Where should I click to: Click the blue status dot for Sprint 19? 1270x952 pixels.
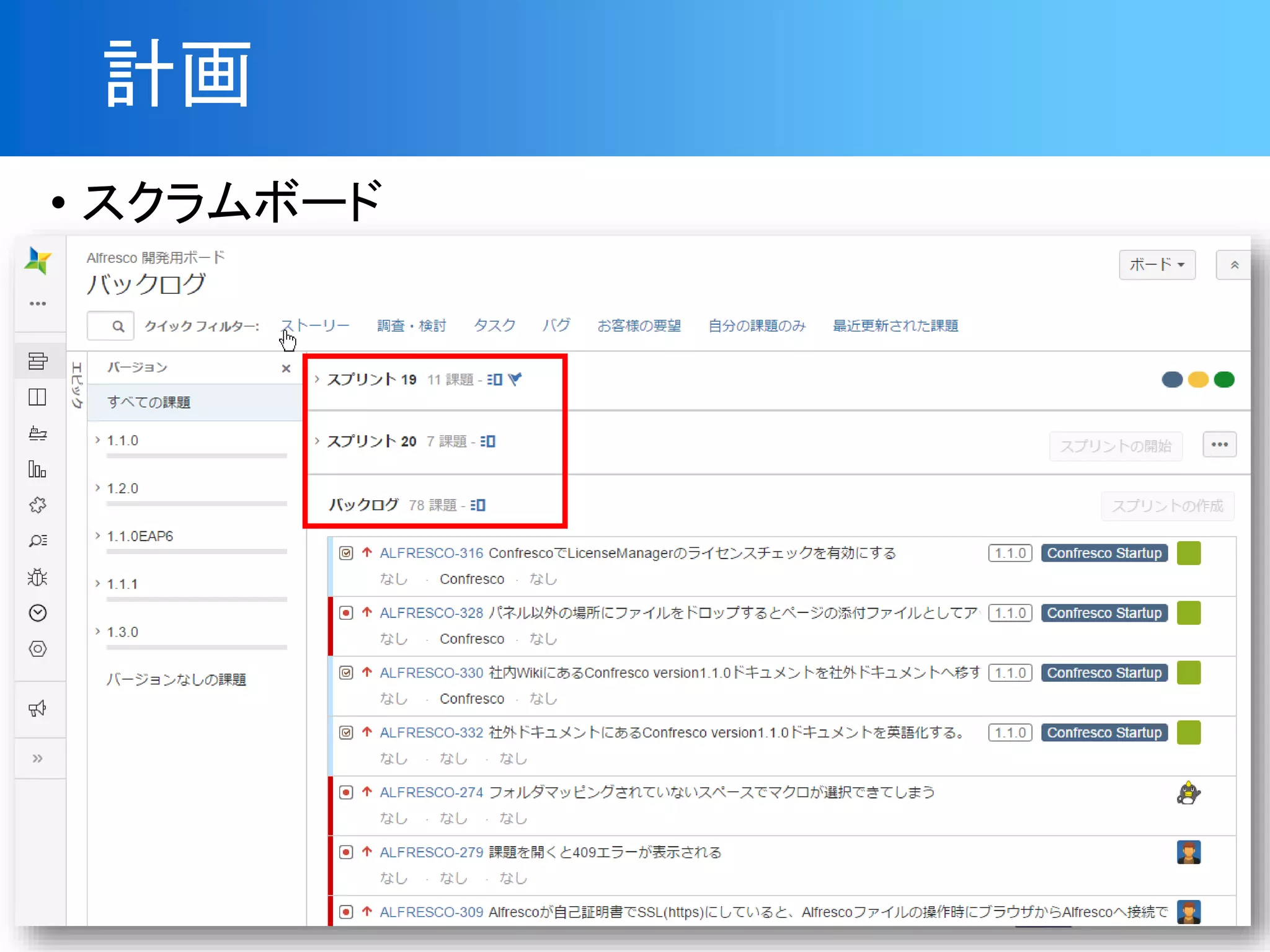click(1172, 379)
